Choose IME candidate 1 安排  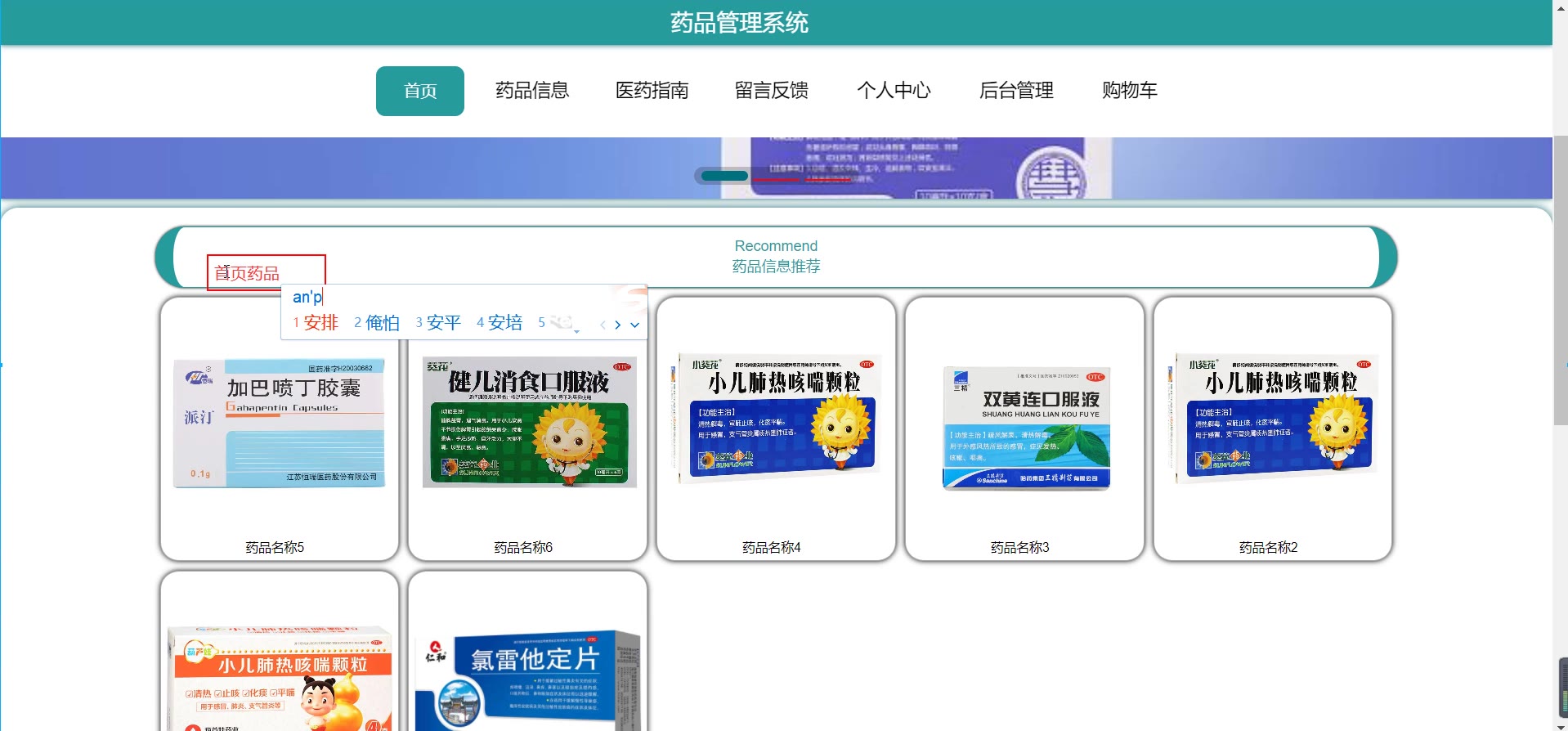coord(316,323)
